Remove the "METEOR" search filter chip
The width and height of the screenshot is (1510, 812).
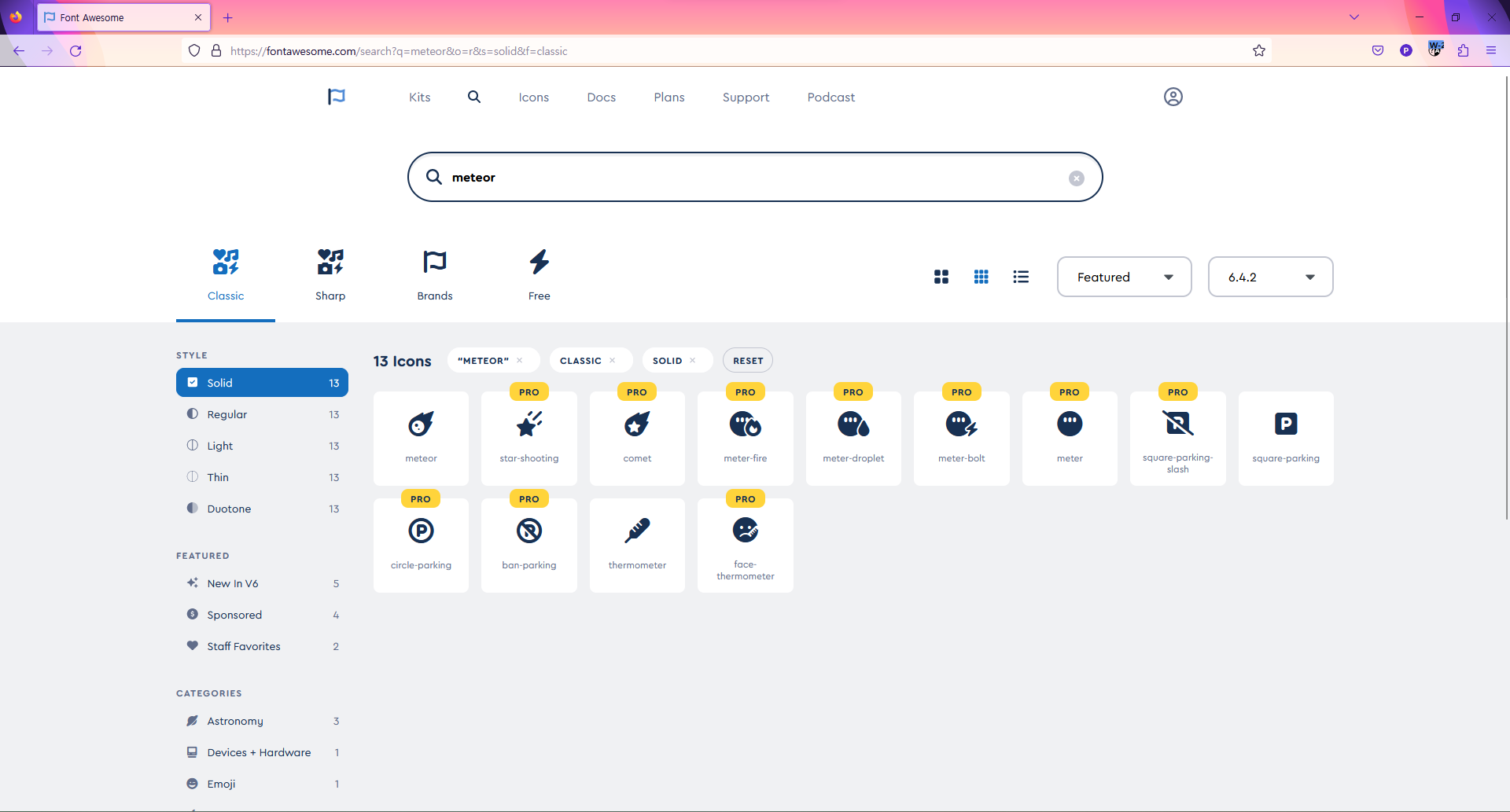point(520,361)
